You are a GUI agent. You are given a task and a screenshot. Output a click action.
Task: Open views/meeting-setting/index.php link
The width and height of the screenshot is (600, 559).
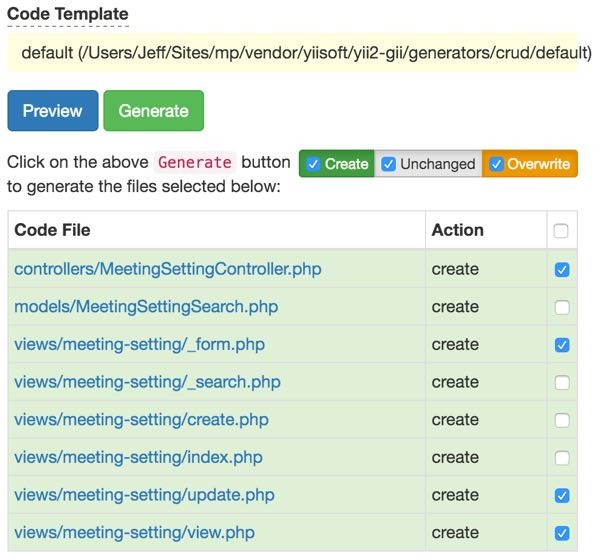138,457
